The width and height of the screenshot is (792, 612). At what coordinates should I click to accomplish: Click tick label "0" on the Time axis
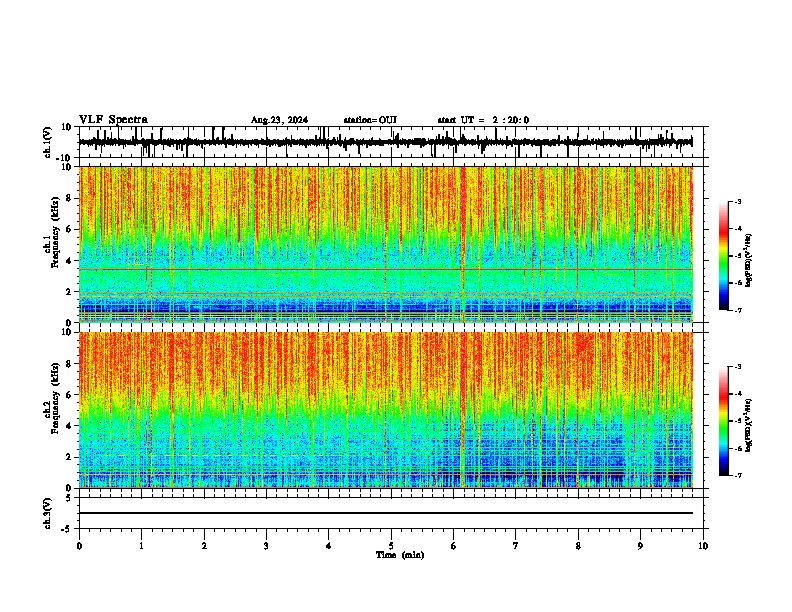point(79,546)
